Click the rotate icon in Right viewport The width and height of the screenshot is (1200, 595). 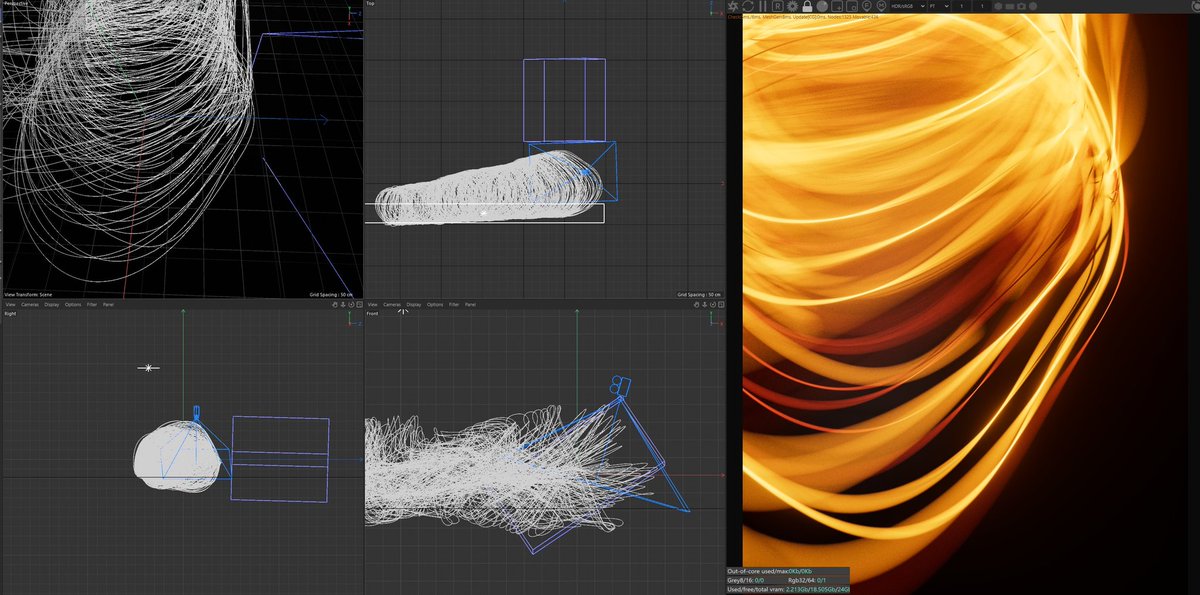(x=351, y=304)
